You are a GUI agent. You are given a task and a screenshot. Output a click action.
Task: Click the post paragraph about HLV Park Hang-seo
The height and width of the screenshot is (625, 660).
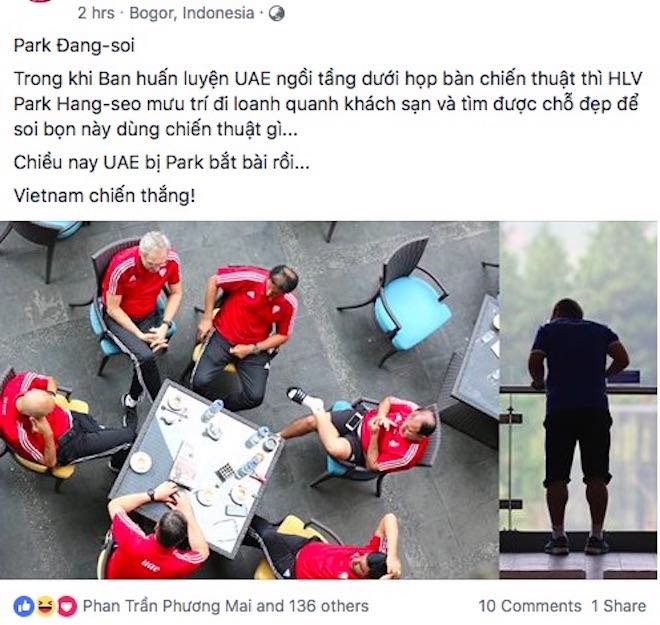coord(328,104)
